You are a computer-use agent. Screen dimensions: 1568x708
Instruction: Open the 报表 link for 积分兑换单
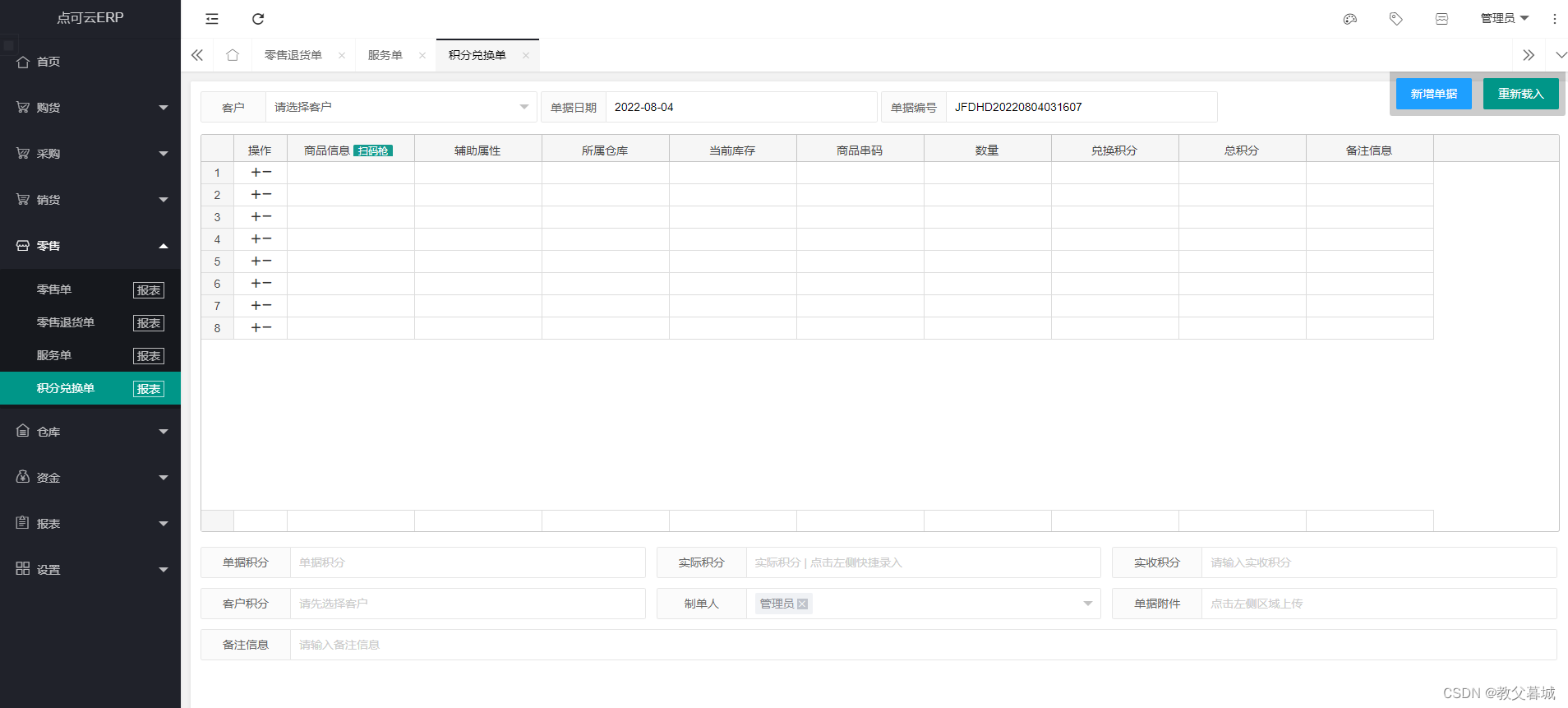pos(149,389)
